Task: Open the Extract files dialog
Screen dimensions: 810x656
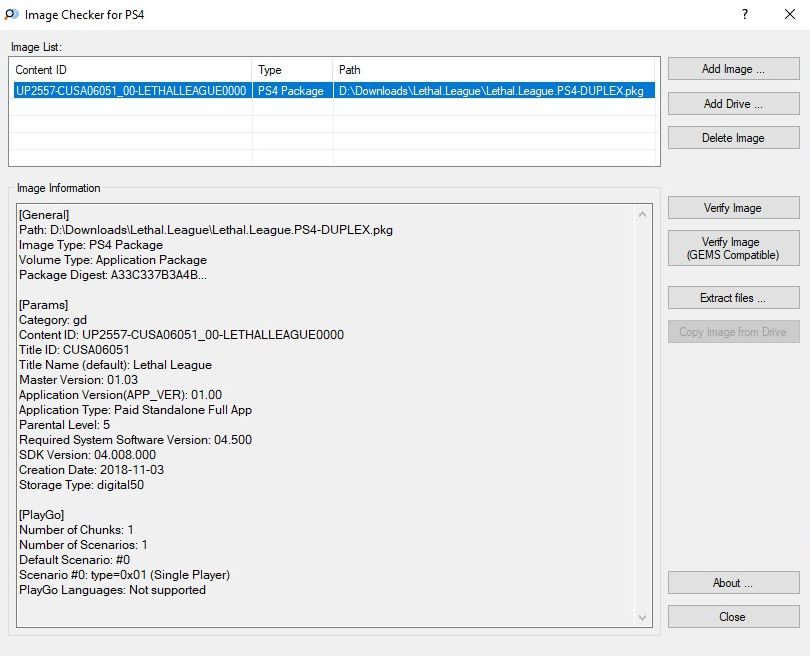Action: point(734,298)
